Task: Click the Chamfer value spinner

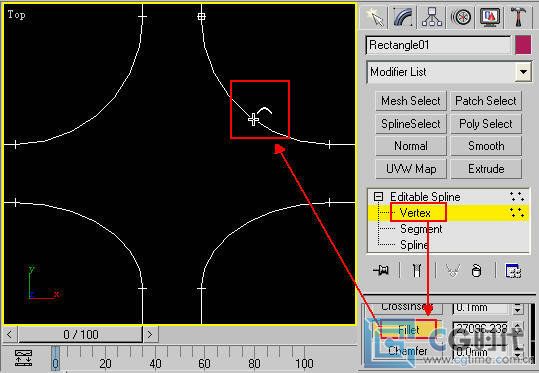Action: 518,352
